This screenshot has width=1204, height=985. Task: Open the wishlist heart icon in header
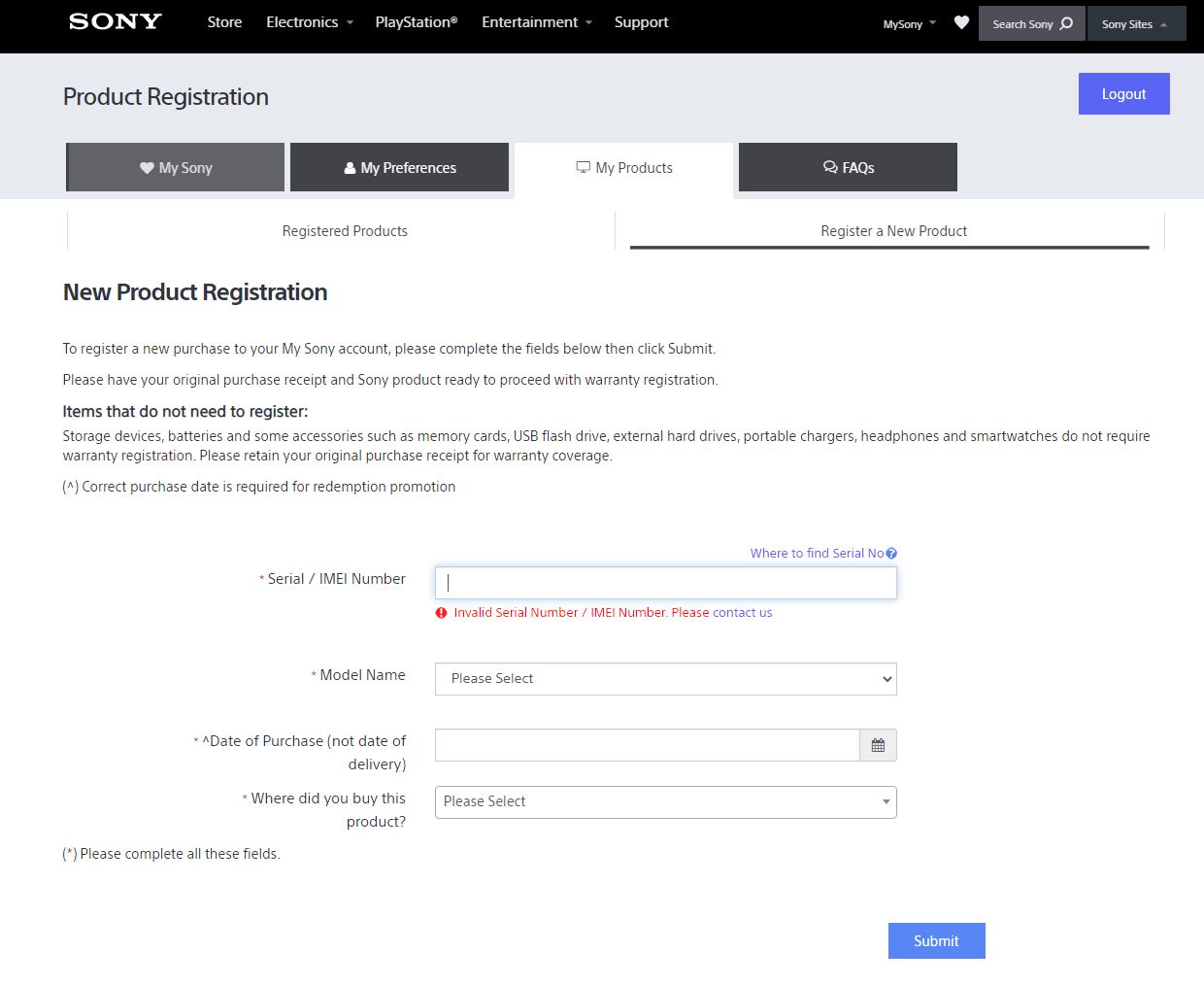pos(961,22)
